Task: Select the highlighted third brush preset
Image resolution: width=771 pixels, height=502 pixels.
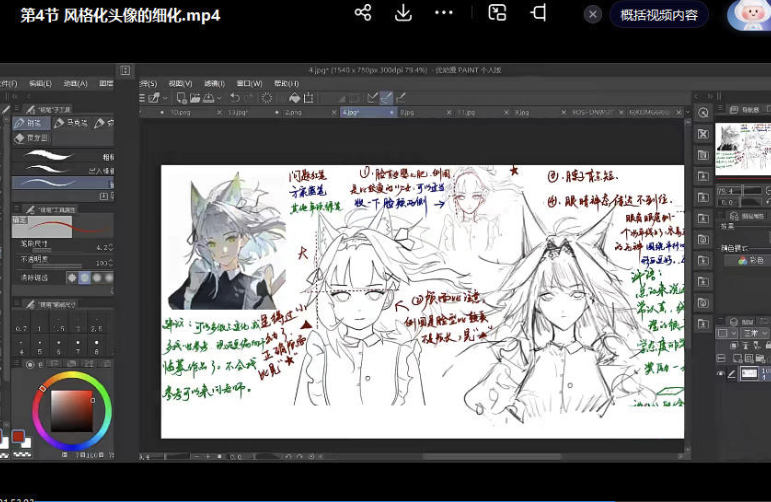Action: (63, 183)
